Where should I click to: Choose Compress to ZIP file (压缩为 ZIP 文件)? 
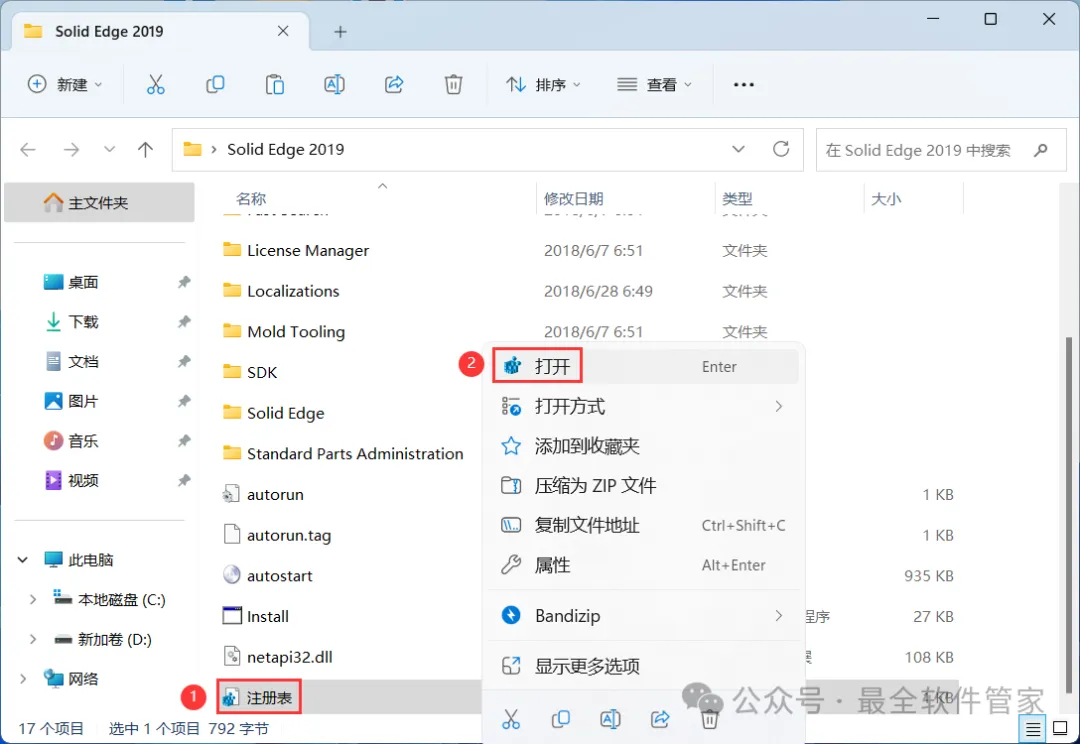[643, 486]
